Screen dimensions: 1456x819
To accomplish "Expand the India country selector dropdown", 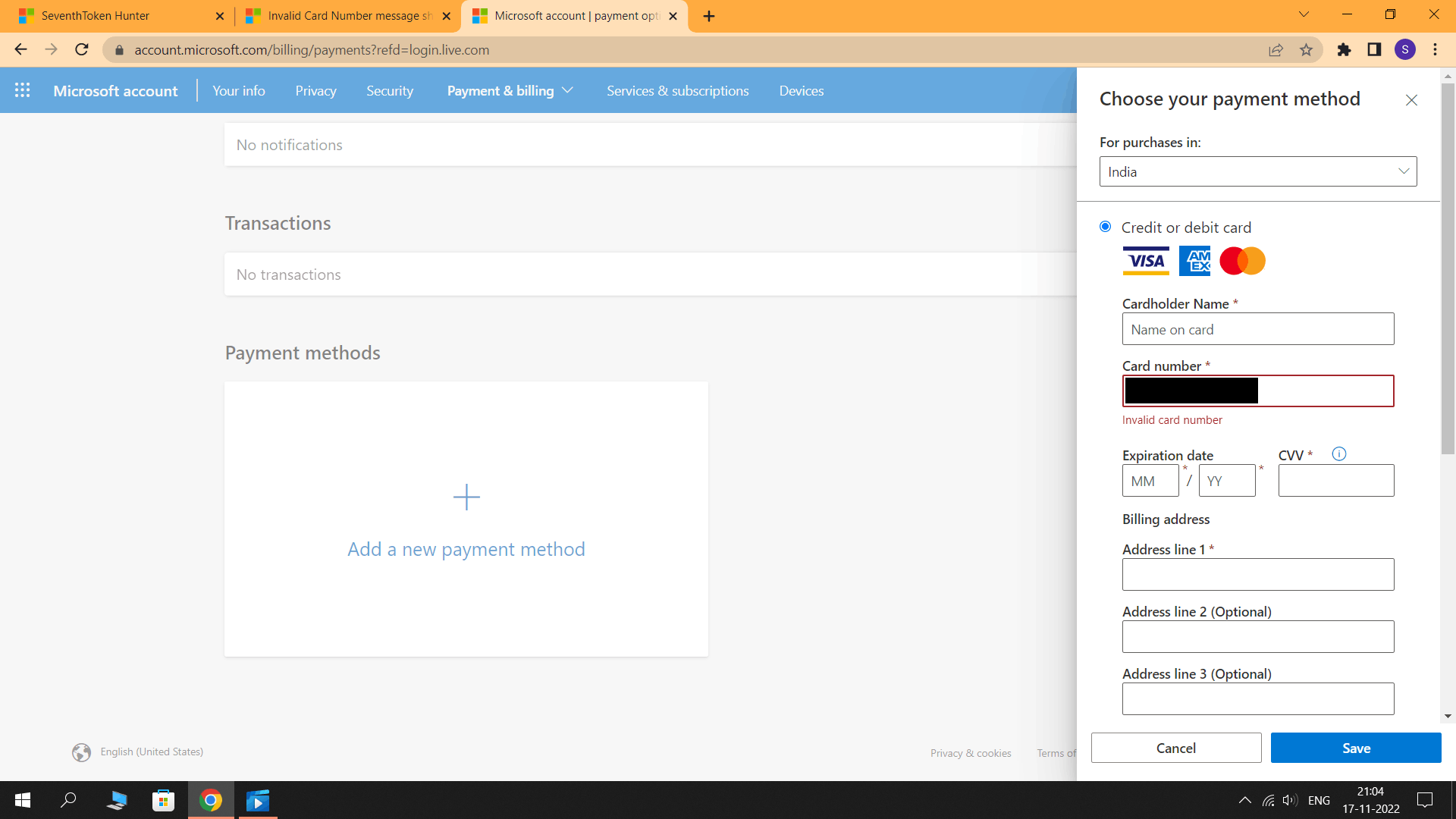I will (1258, 171).
